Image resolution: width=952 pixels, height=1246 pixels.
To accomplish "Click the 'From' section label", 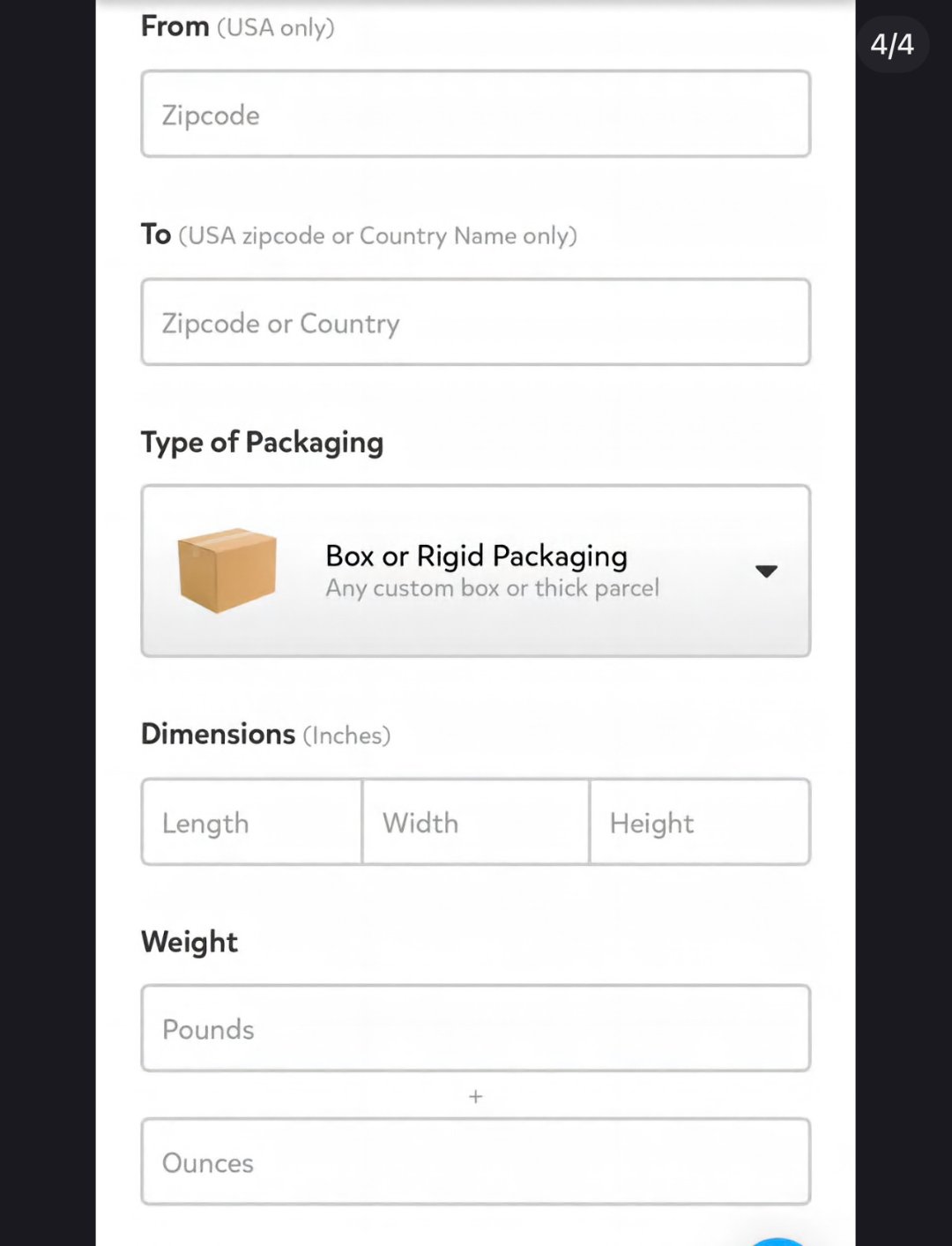I will (x=175, y=26).
